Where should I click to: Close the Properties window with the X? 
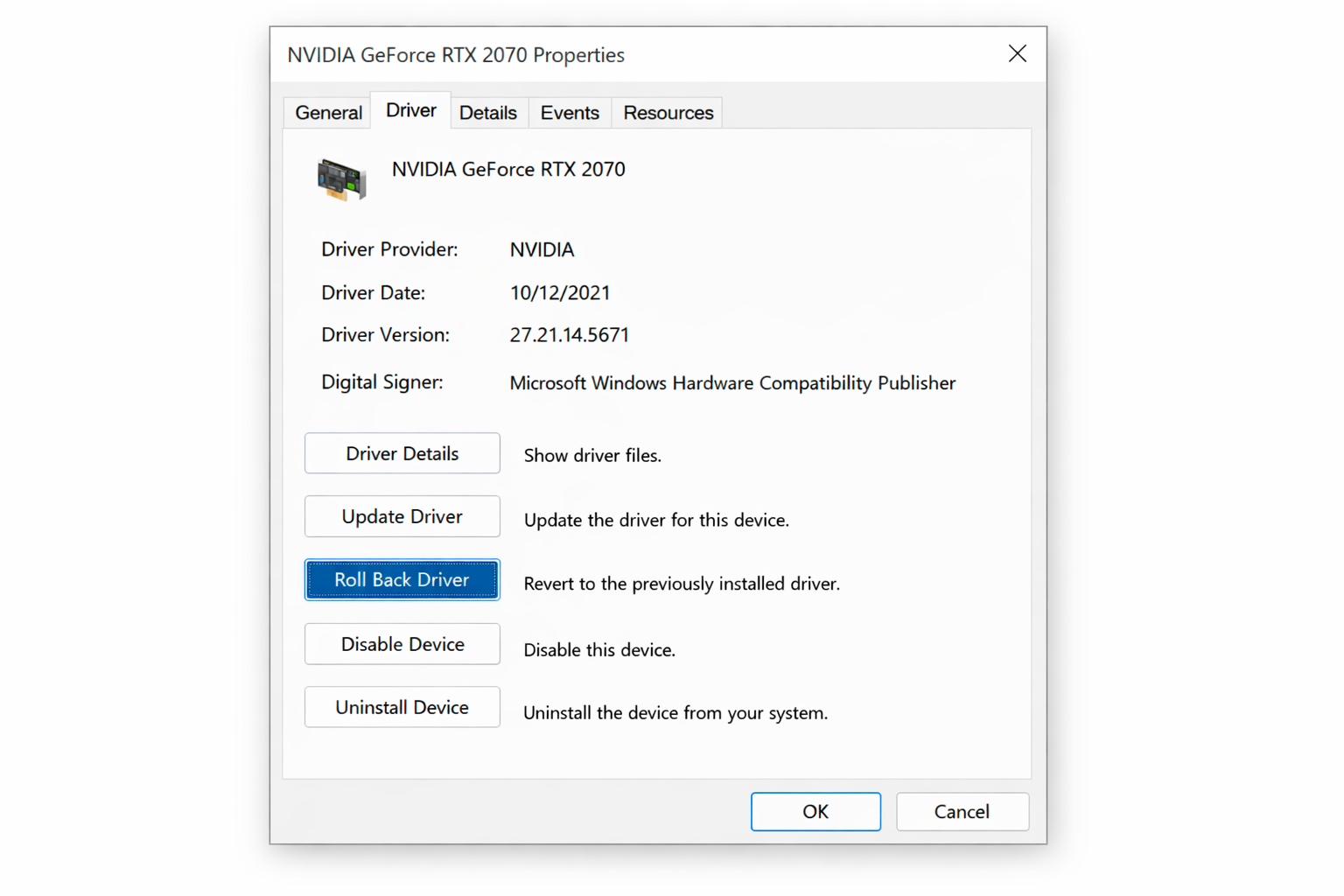[1017, 53]
